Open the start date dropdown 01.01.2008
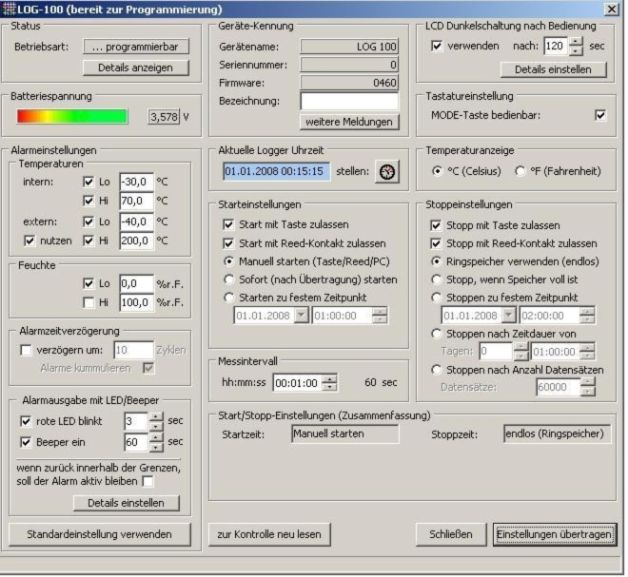 [x=301, y=316]
